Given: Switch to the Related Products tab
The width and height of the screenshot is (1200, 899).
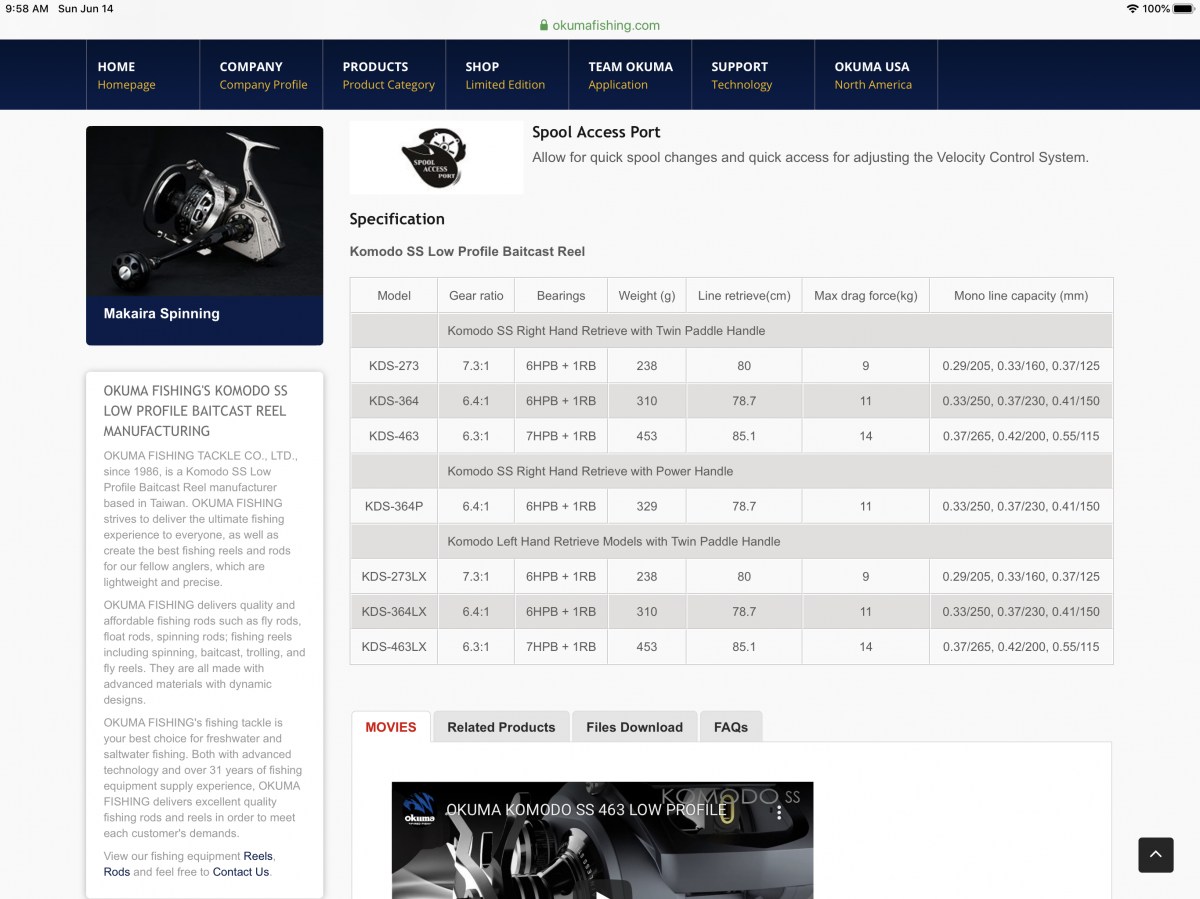Looking at the screenshot, I should [501, 727].
